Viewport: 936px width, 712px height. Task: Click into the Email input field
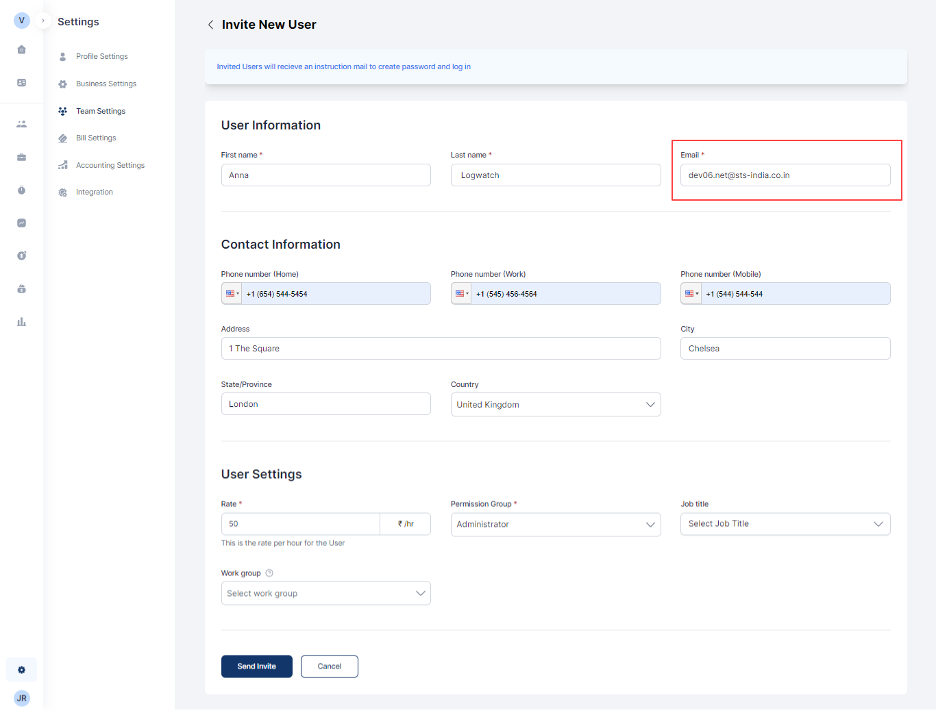tap(785, 175)
